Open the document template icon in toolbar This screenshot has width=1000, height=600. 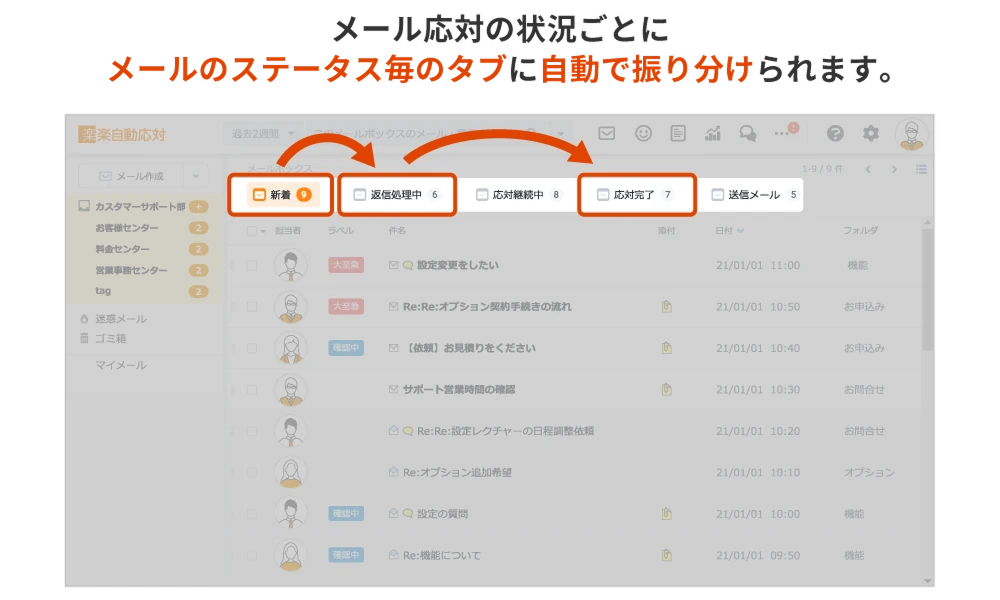(677, 133)
